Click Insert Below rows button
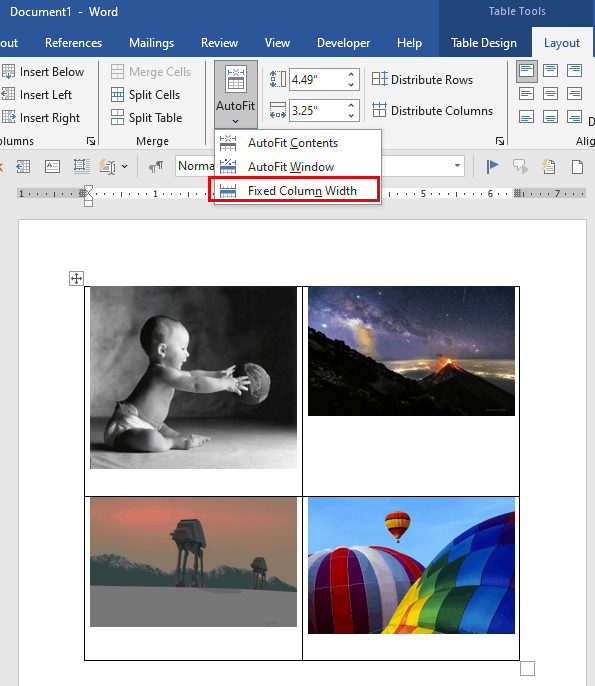595x686 pixels. click(43, 72)
